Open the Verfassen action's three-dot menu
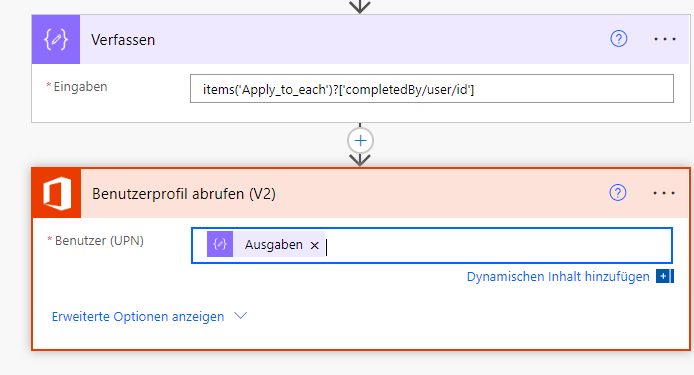The width and height of the screenshot is (694, 375). click(665, 39)
